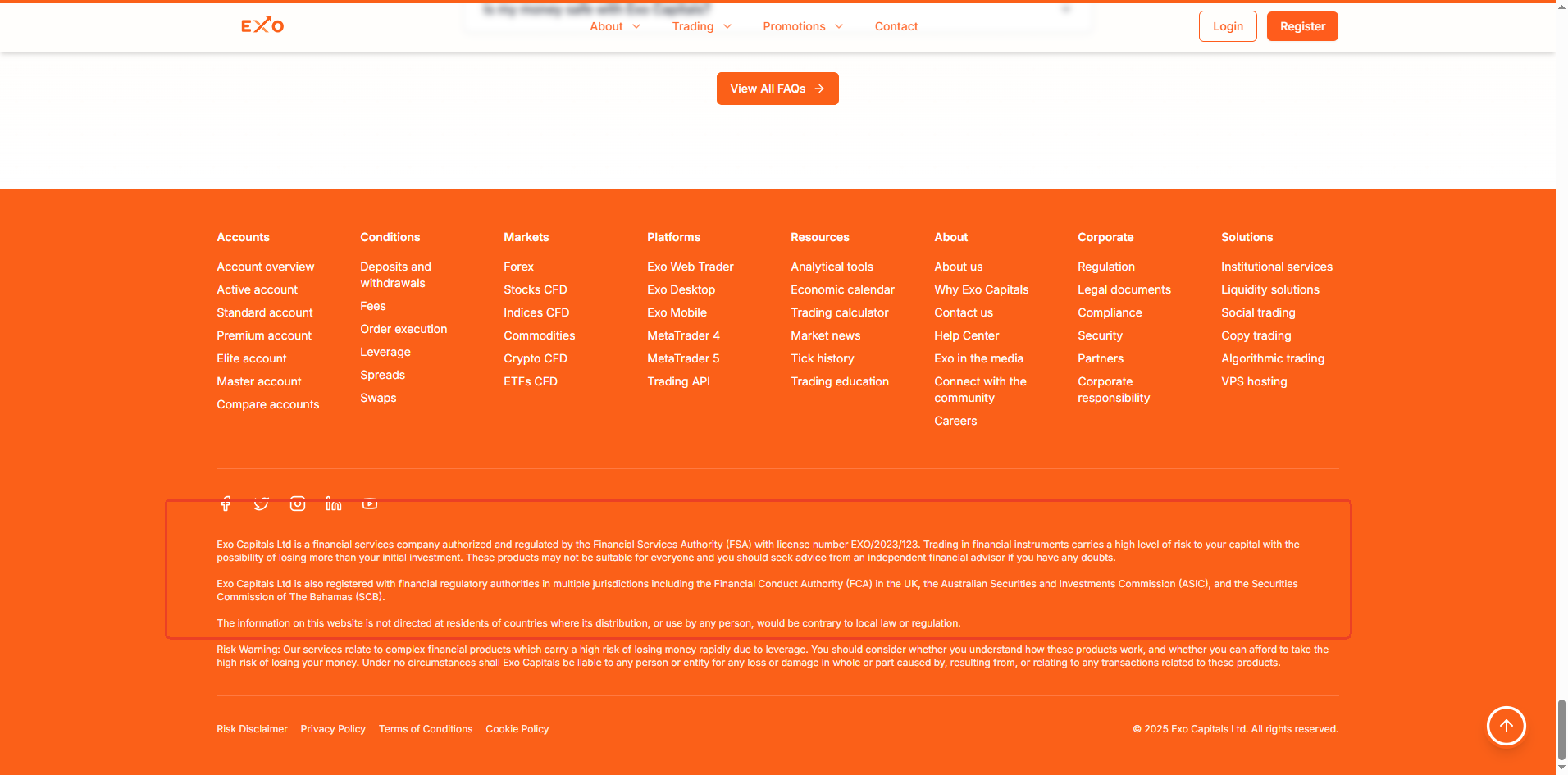Open Deposits and withdrawals link

(396, 275)
